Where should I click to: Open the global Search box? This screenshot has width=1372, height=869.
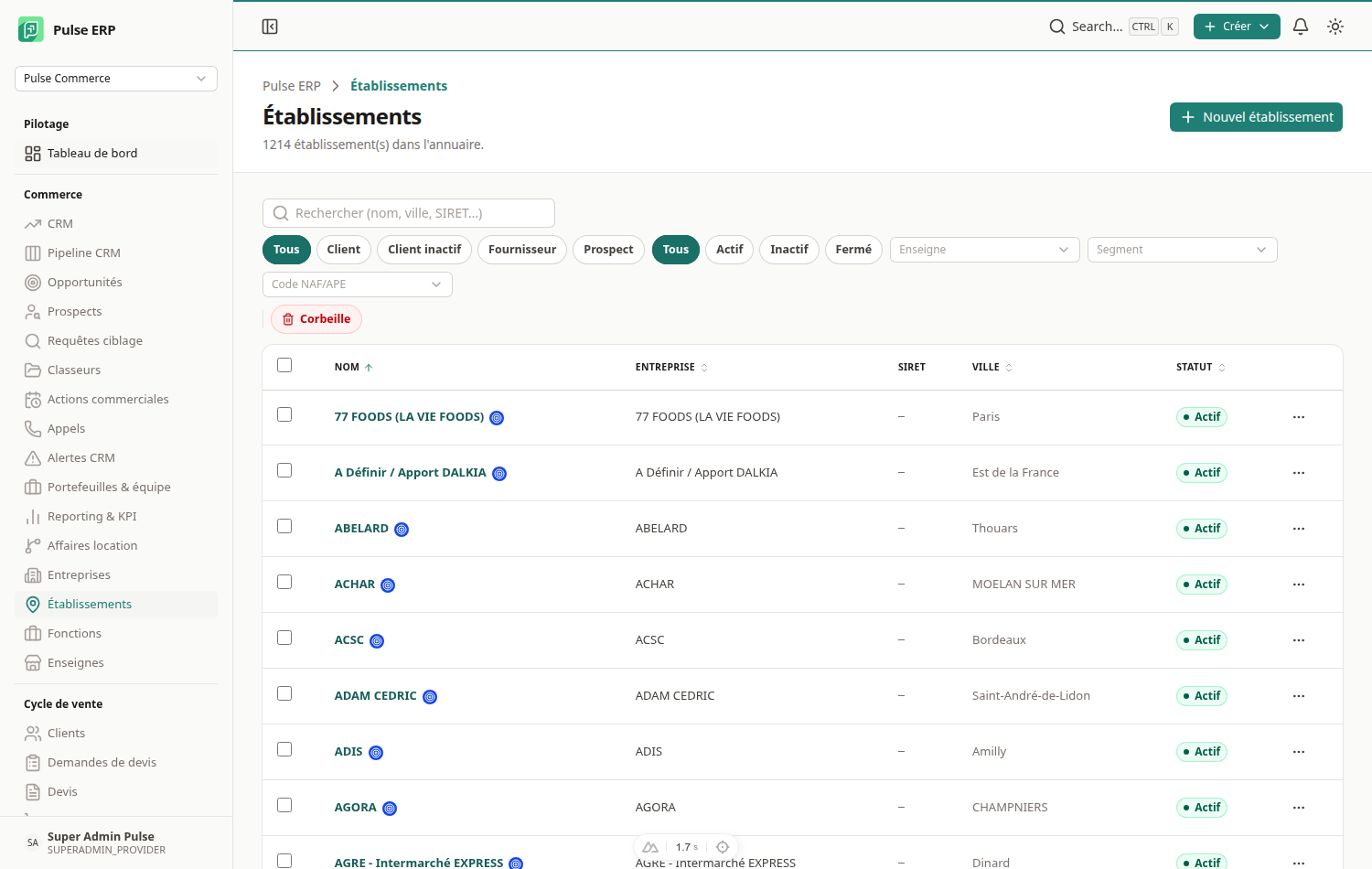click(1113, 27)
